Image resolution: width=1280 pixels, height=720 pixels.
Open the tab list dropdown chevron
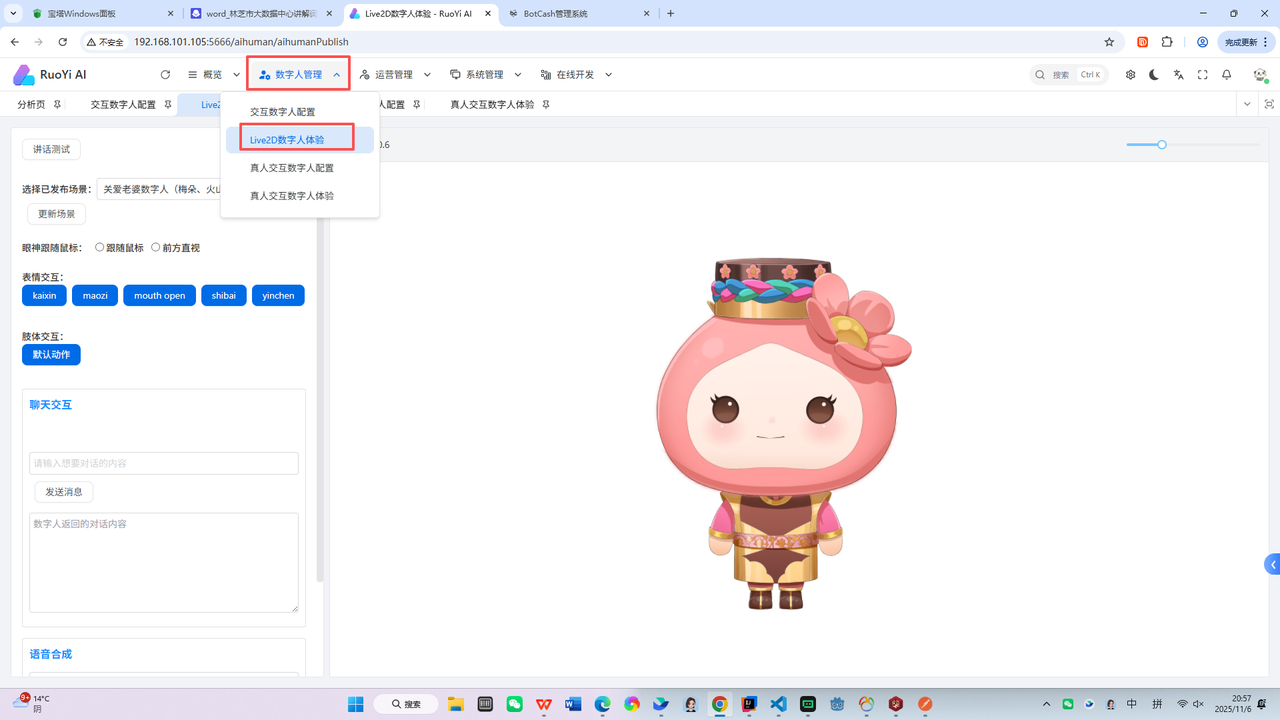pos(1246,104)
